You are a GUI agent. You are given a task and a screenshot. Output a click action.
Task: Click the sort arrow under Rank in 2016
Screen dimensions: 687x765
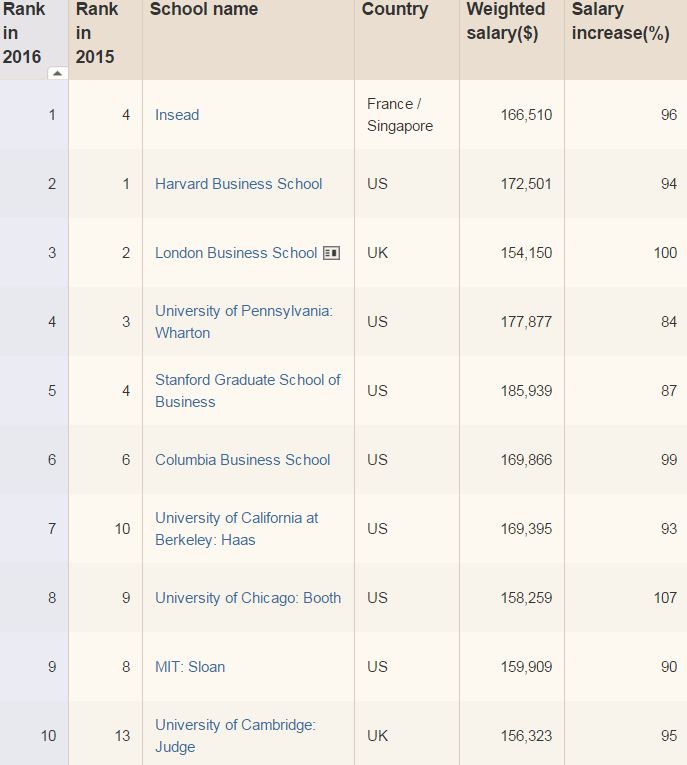coord(58,73)
